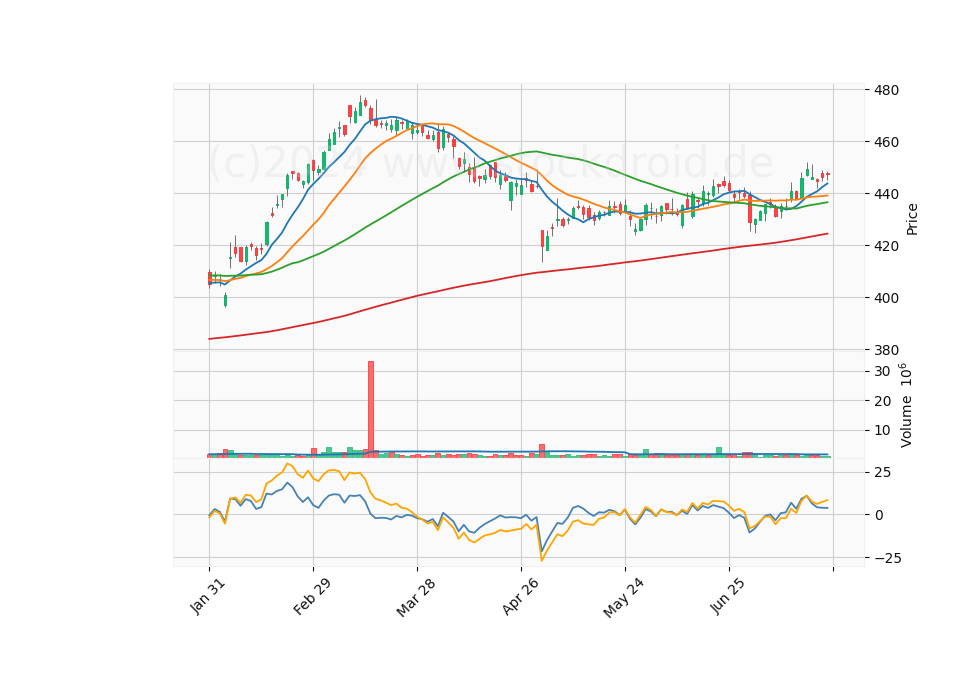
Task: Click the 25 oscillator axis label
Action: point(882,473)
